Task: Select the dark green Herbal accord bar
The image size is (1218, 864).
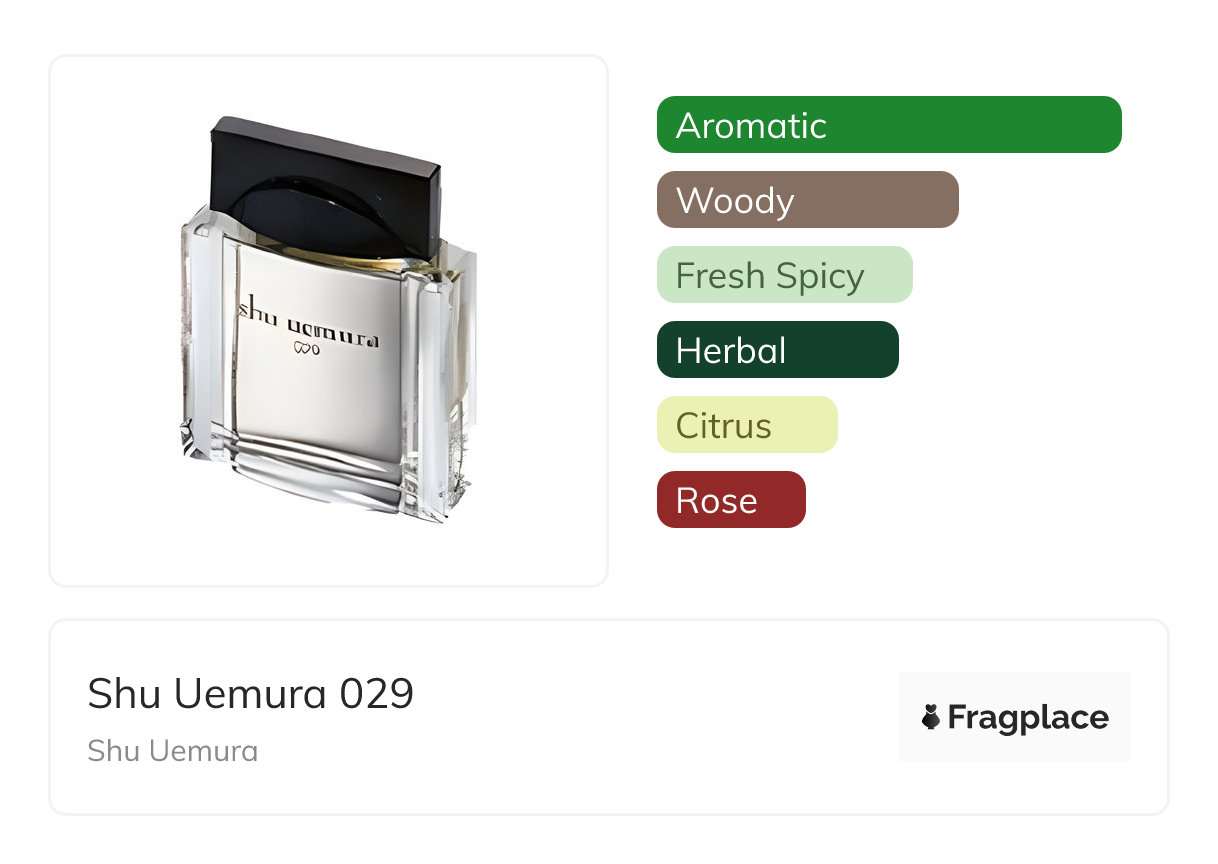Action: click(778, 350)
